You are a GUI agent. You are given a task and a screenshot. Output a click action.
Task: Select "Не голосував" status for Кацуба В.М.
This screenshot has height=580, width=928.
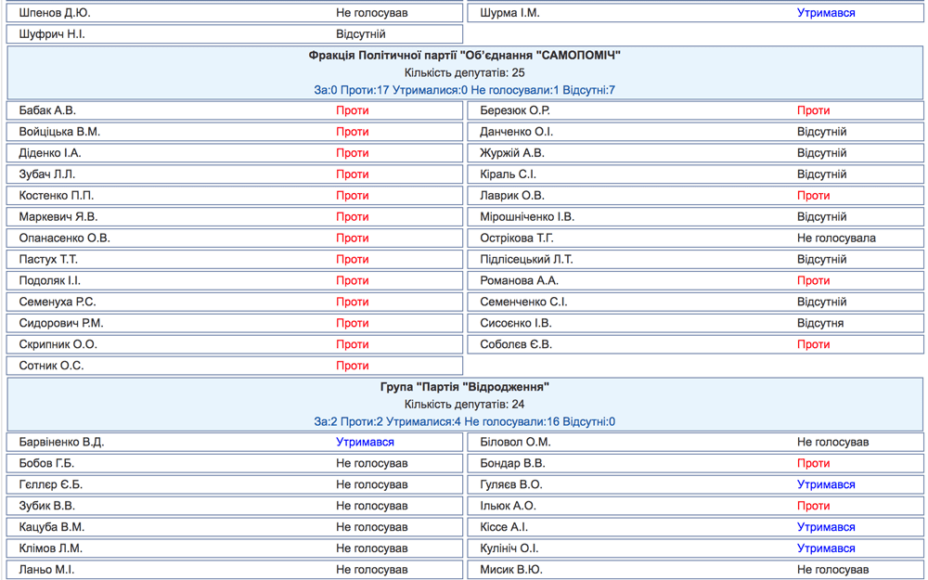372,527
